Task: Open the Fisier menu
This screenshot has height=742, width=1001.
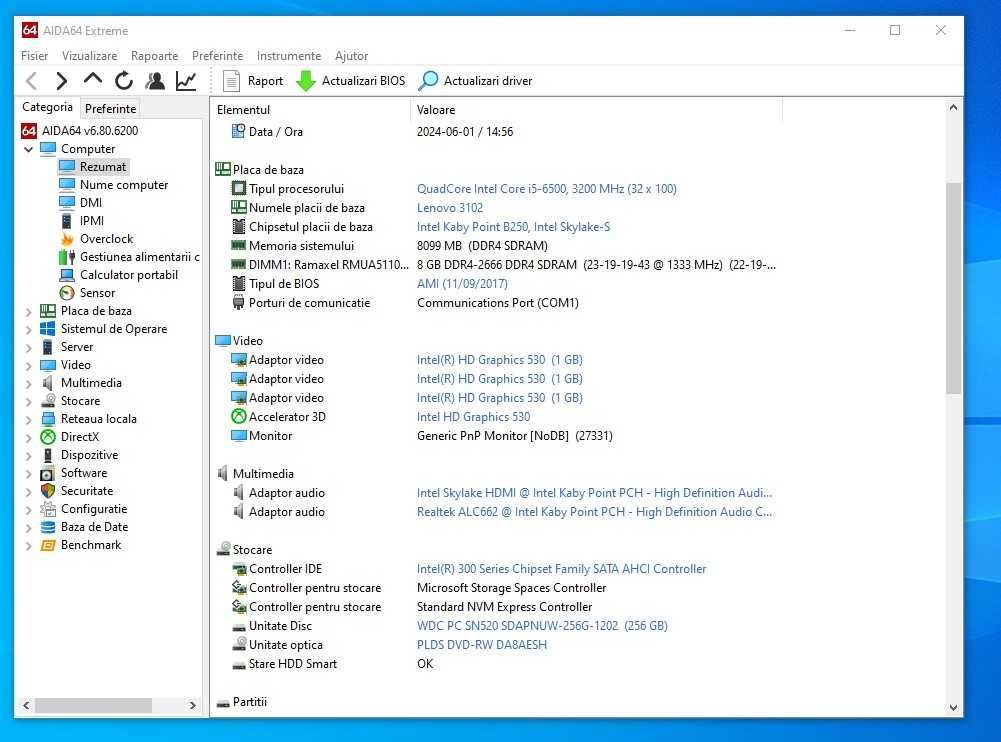Action: click(x=34, y=56)
